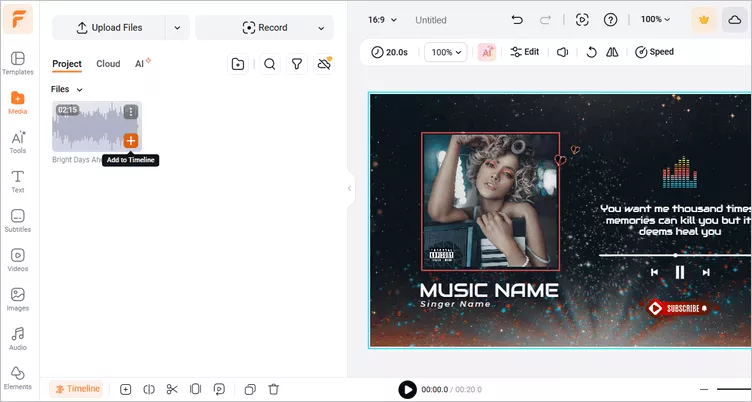Adjust the volume speaker icon

click(x=563, y=52)
